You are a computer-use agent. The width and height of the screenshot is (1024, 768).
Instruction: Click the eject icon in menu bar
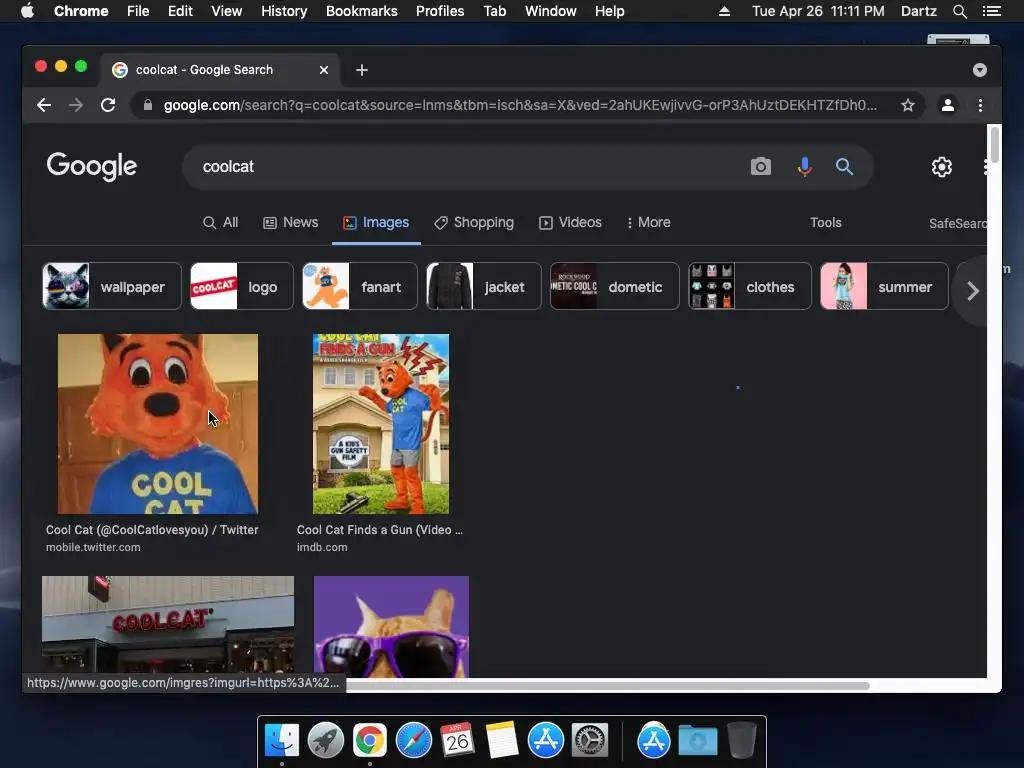[x=724, y=11]
